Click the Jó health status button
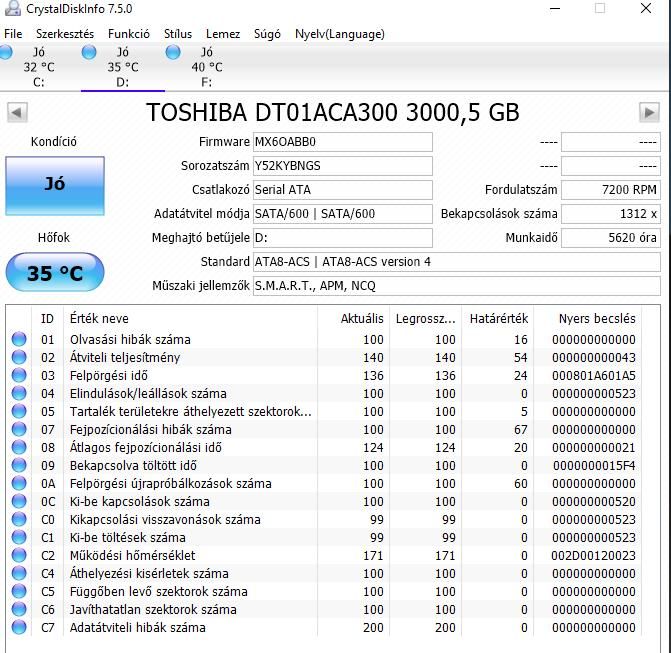 [x=55, y=185]
